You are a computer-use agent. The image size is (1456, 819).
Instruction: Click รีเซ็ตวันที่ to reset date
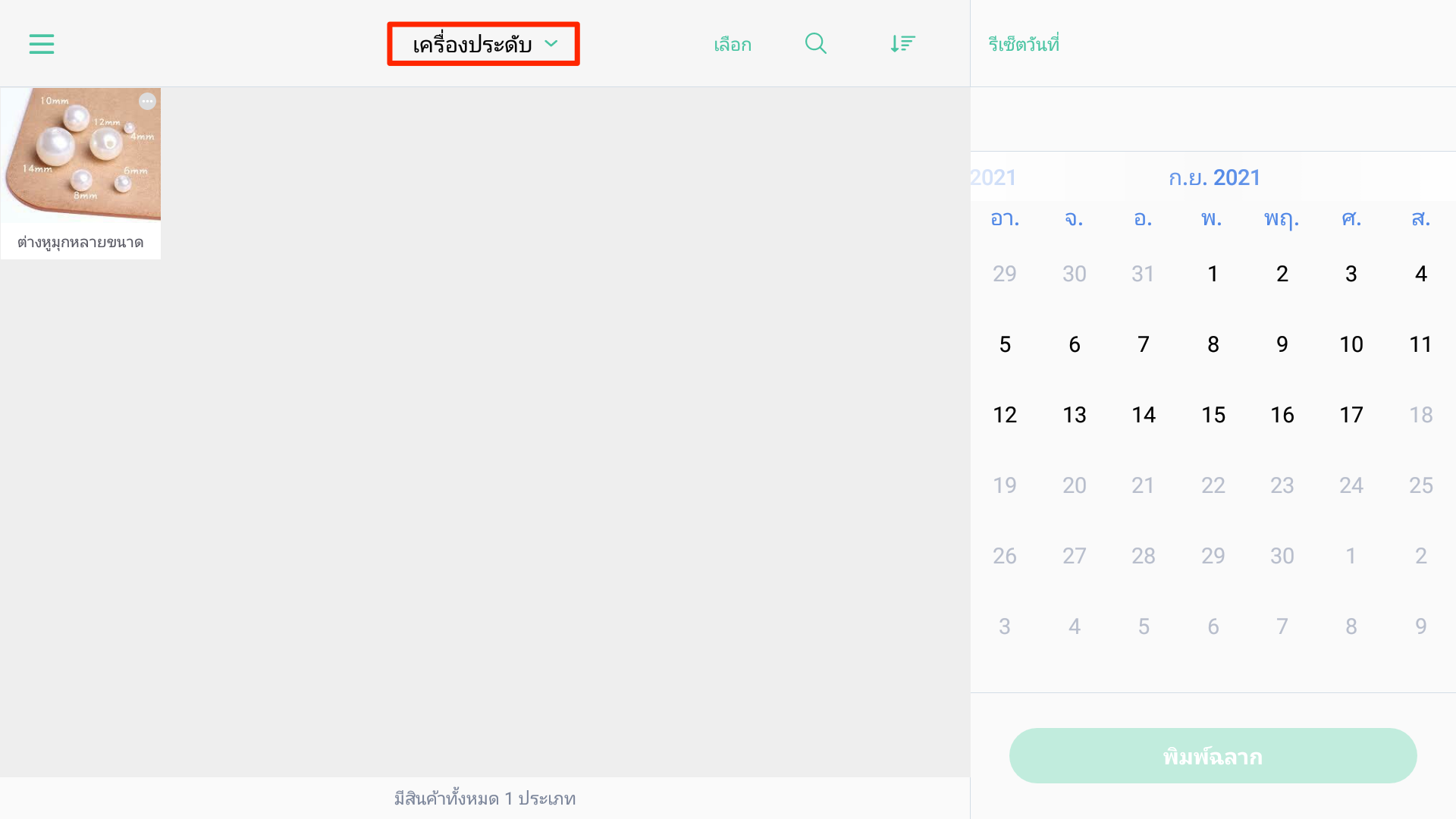point(1024,44)
